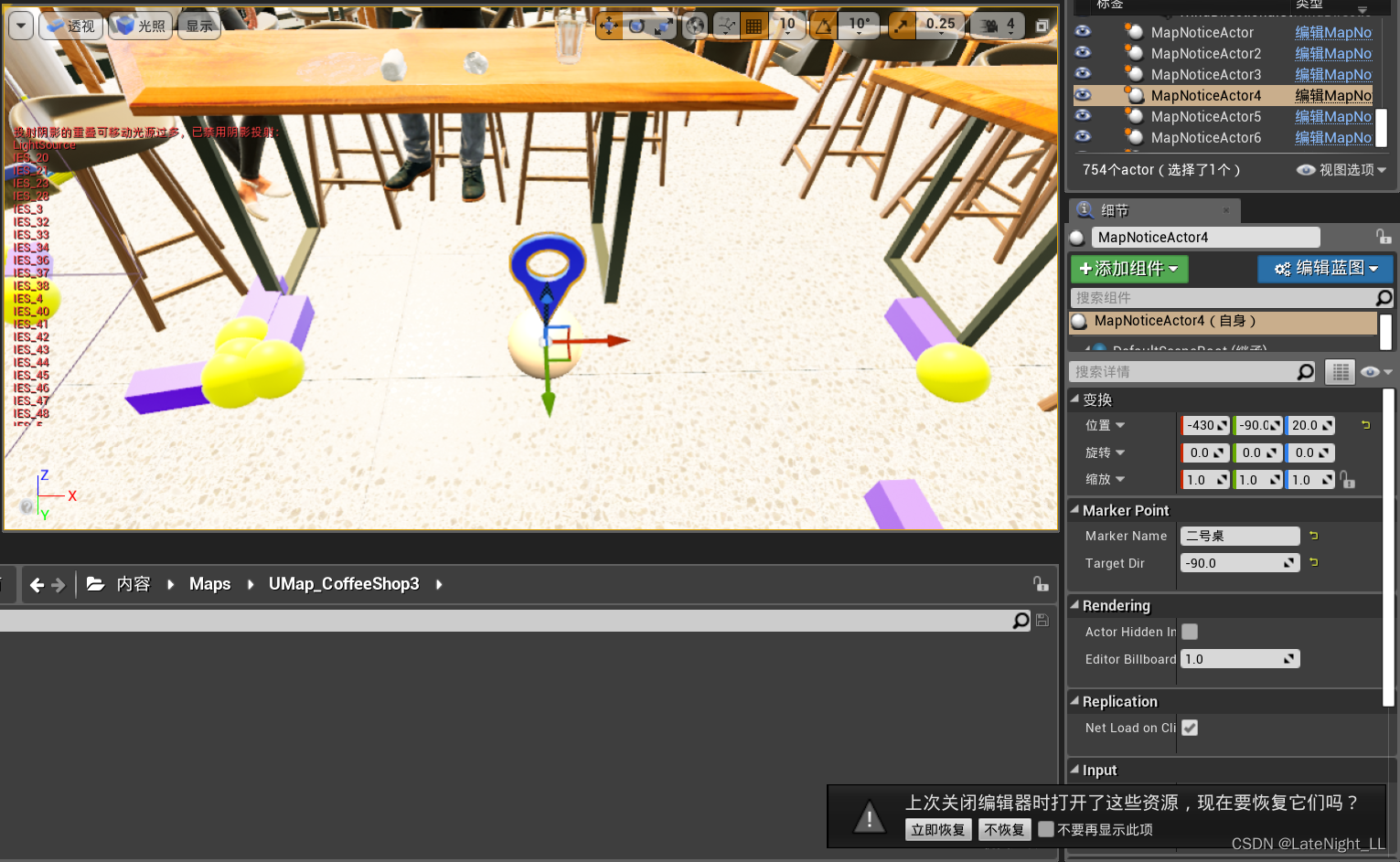Open 视图选项 view options dropdown
1400x862 pixels.
(1341, 170)
